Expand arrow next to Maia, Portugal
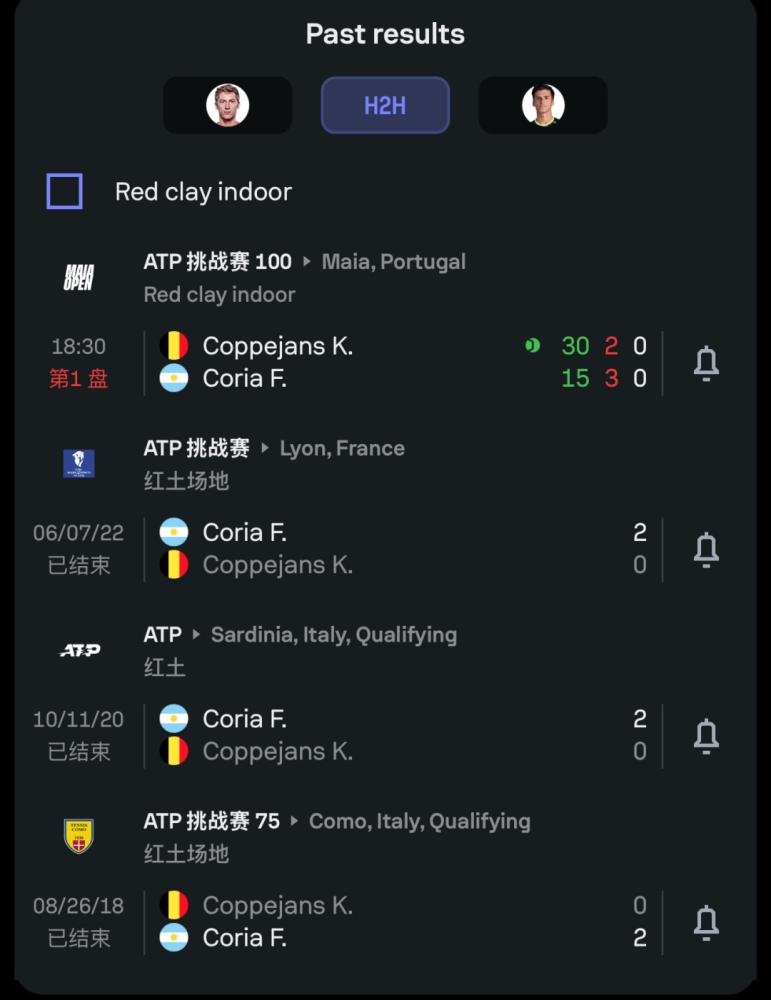 (307, 261)
